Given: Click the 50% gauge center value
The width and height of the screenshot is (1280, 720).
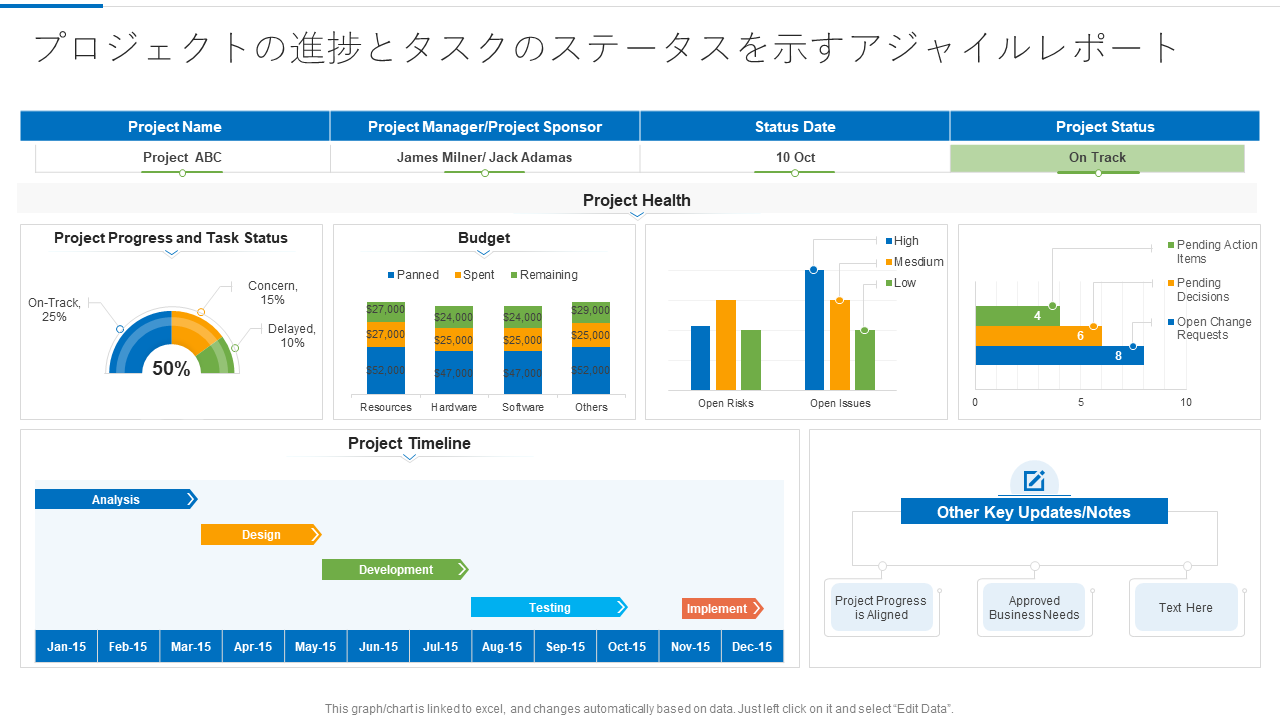Looking at the screenshot, I should [171, 369].
